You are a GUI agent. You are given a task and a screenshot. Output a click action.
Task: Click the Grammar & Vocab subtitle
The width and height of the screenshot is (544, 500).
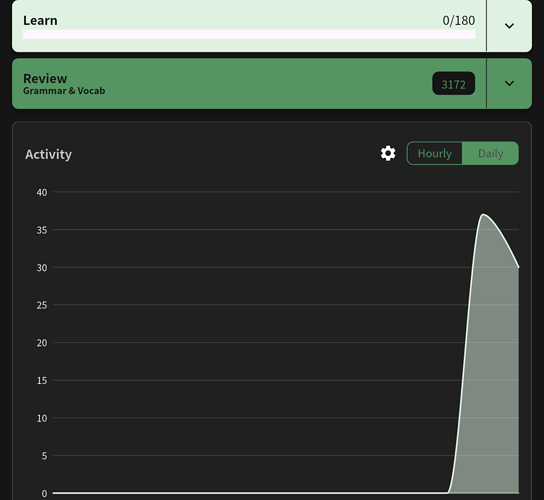point(64,91)
